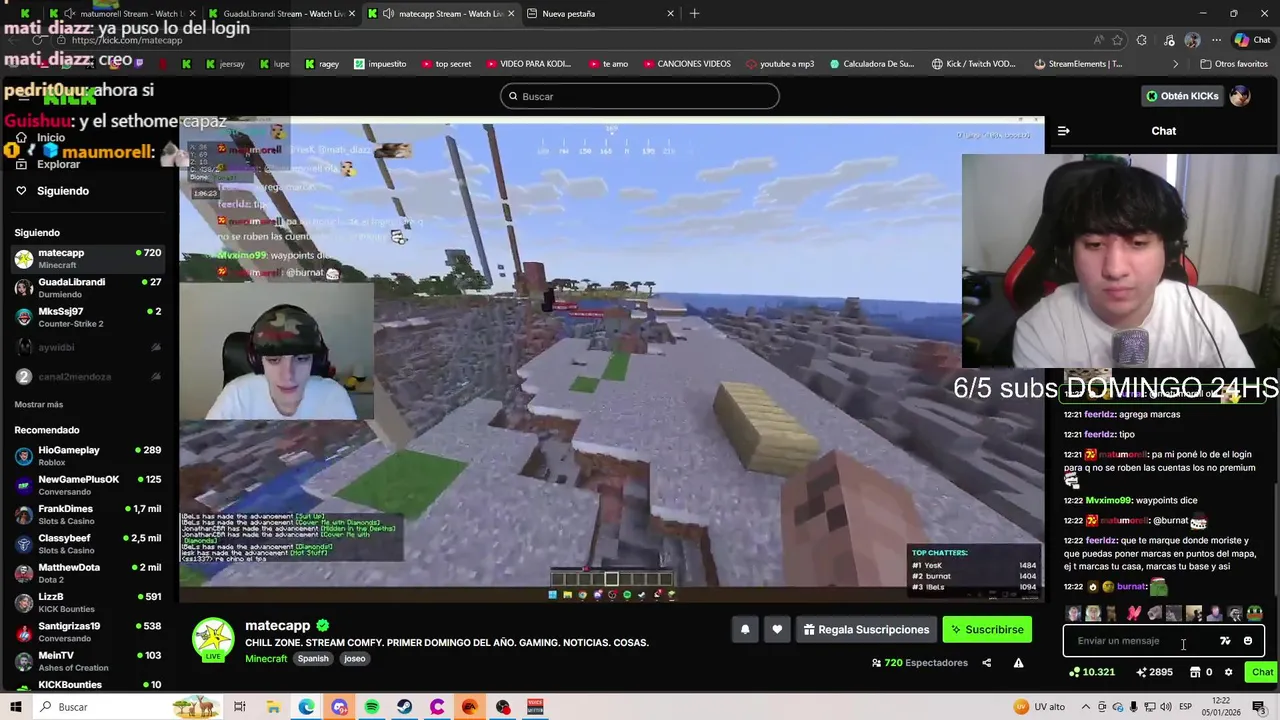Screen dimensions: 1280x720
Task: Click the Regala Suscripciones button
Action: [x=866, y=630]
